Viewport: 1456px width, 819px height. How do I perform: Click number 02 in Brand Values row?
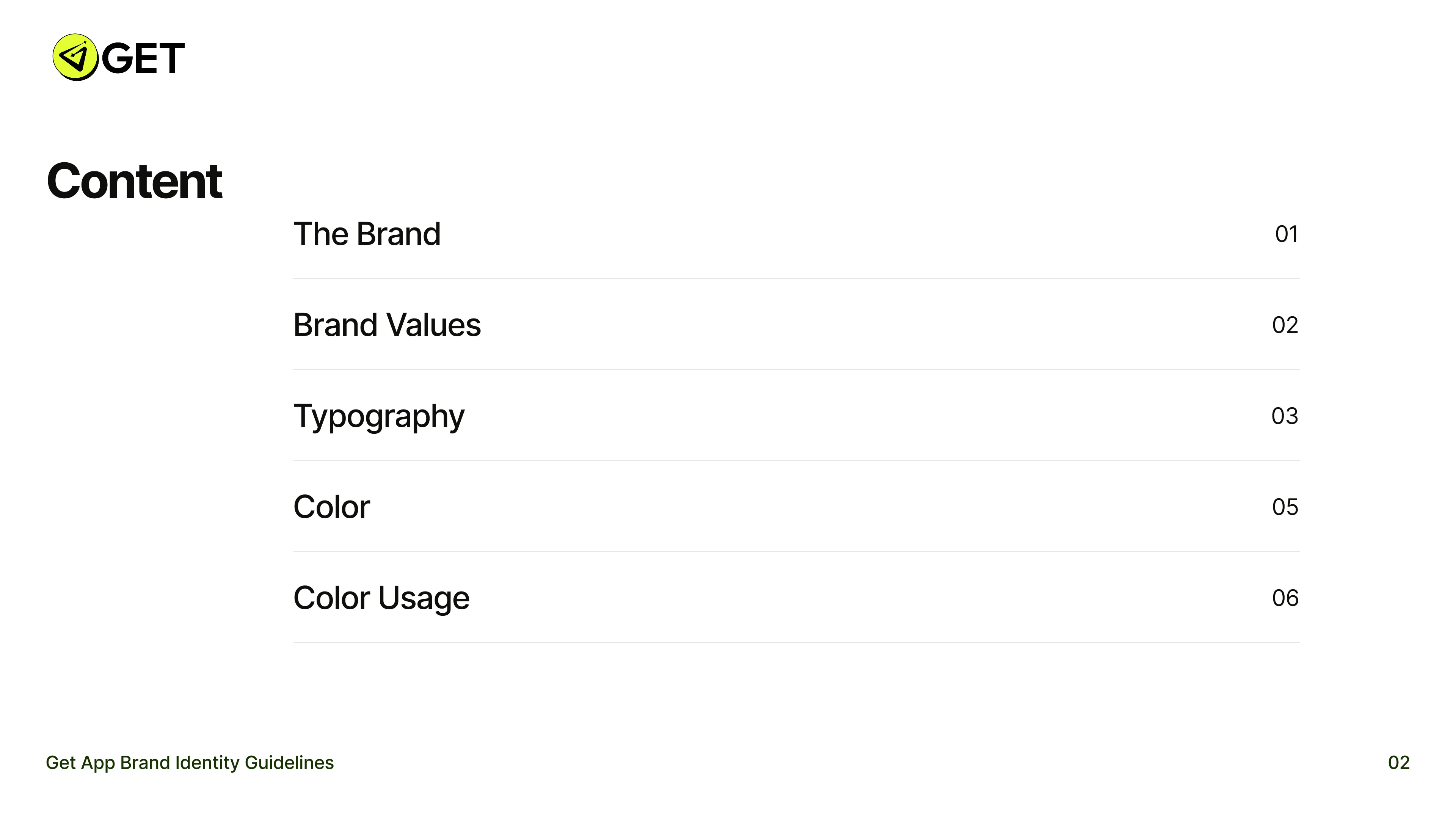(1285, 325)
